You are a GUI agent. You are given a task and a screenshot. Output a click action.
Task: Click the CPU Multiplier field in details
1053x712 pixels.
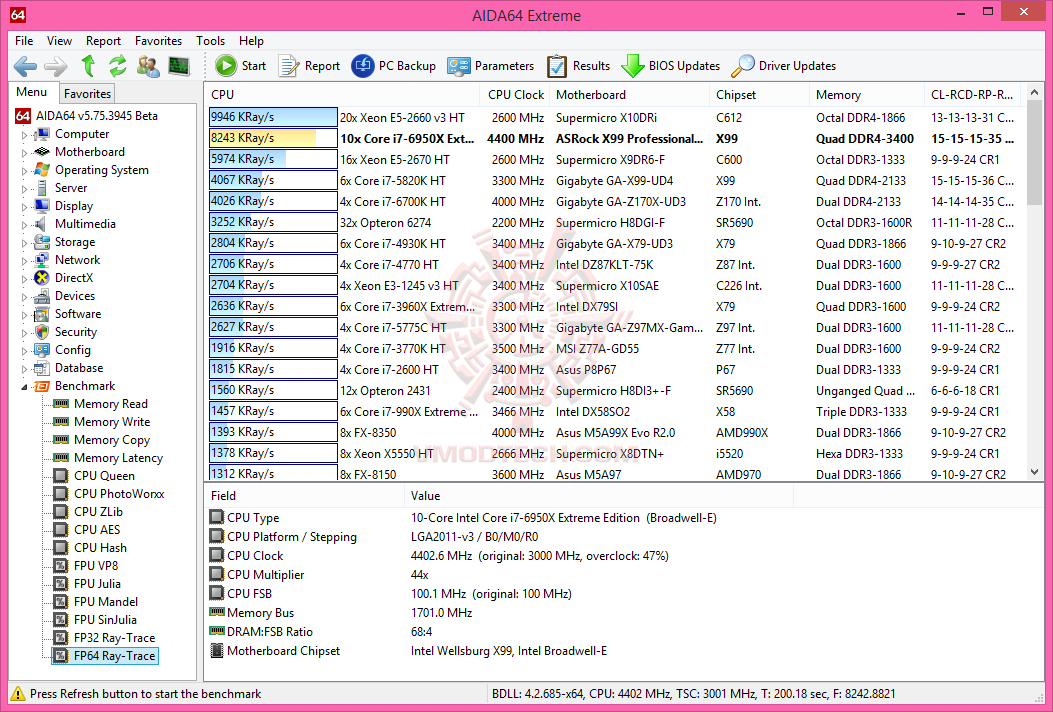click(265, 575)
